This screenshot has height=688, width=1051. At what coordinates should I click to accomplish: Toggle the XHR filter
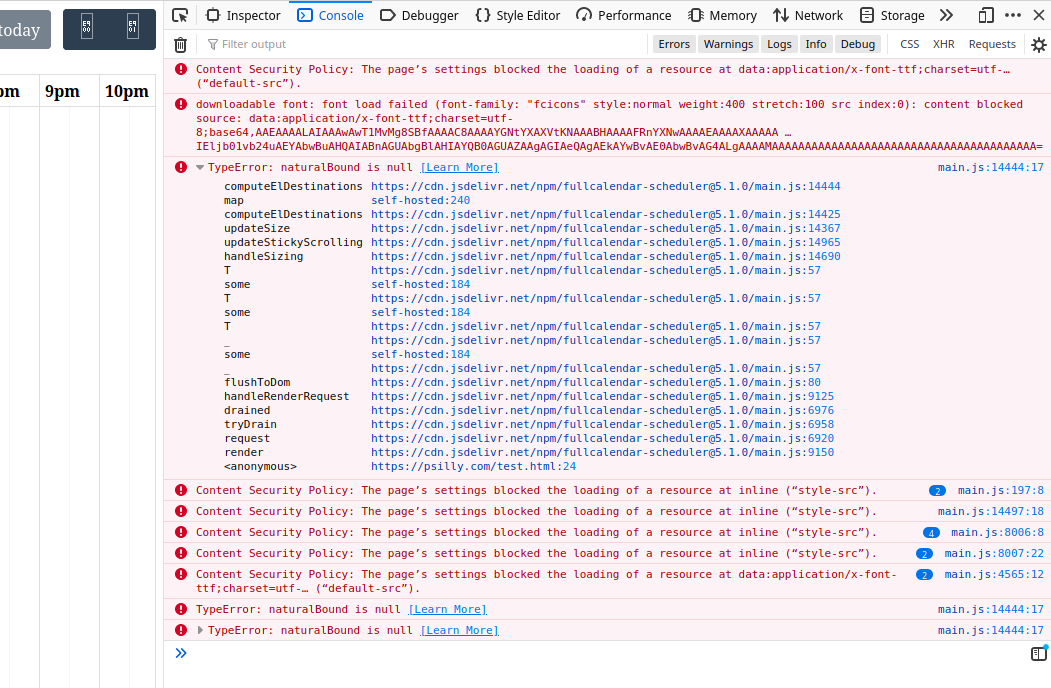point(944,44)
